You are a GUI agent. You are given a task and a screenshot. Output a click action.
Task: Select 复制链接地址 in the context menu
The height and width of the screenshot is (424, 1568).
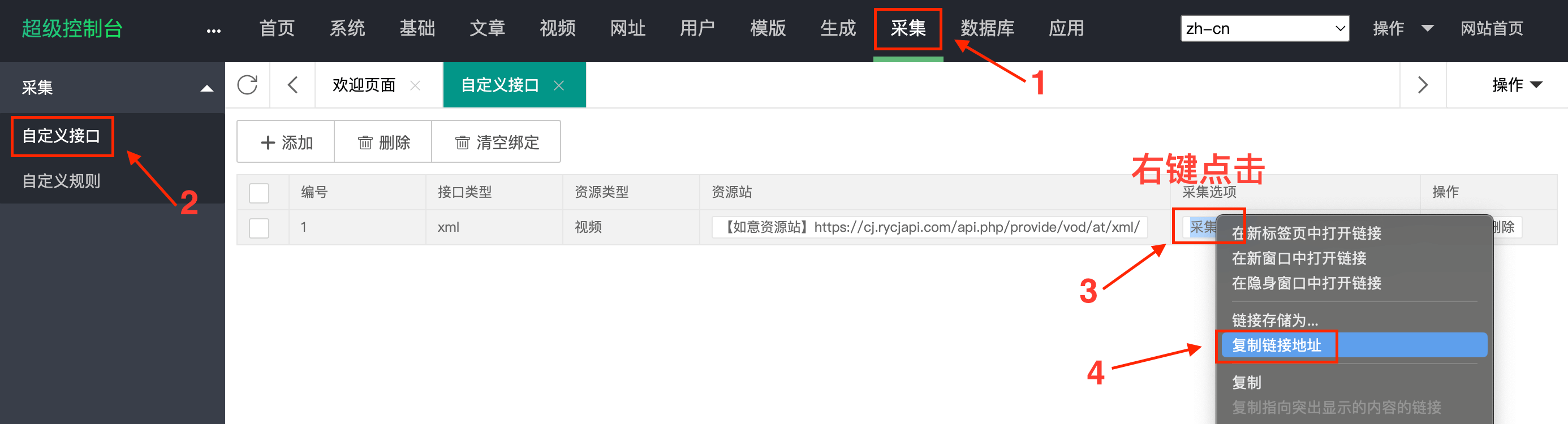click(x=1277, y=345)
